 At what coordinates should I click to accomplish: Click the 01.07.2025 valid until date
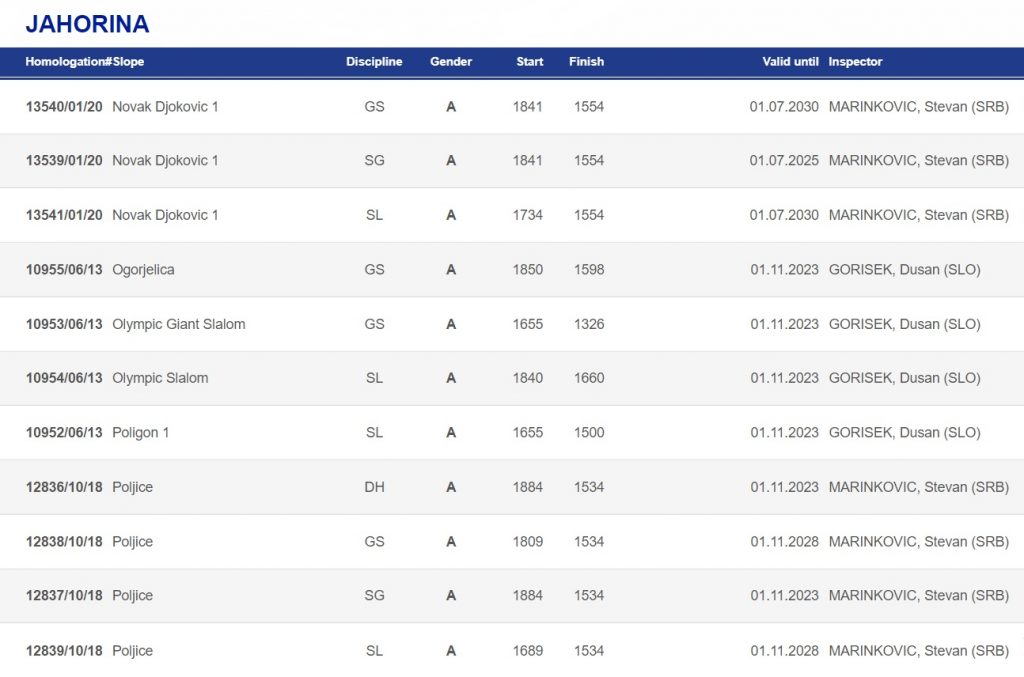pos(784,161)
